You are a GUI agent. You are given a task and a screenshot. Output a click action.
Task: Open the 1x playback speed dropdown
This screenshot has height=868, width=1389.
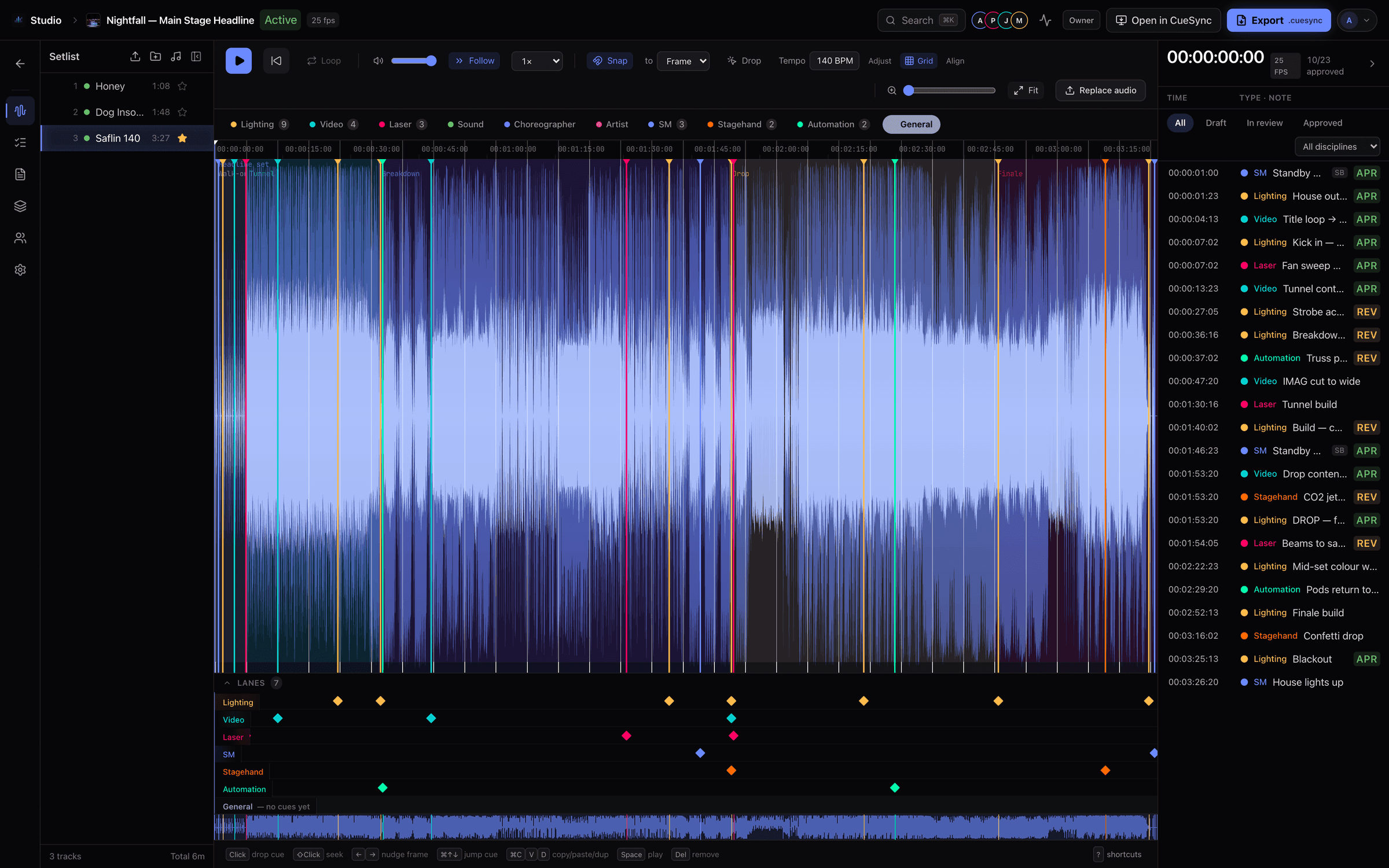click(x=538, y=61)
